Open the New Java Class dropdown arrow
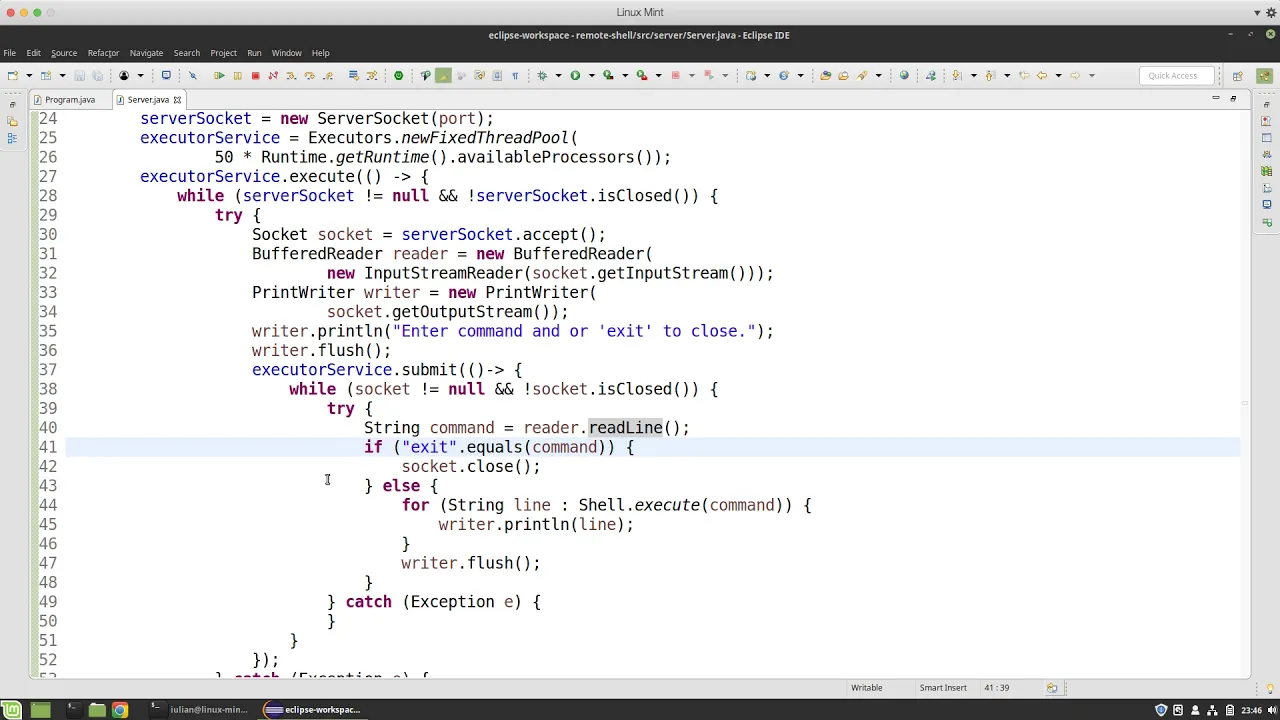The height and width of the screenshot is (720, 1280). [x=800, y=75]
